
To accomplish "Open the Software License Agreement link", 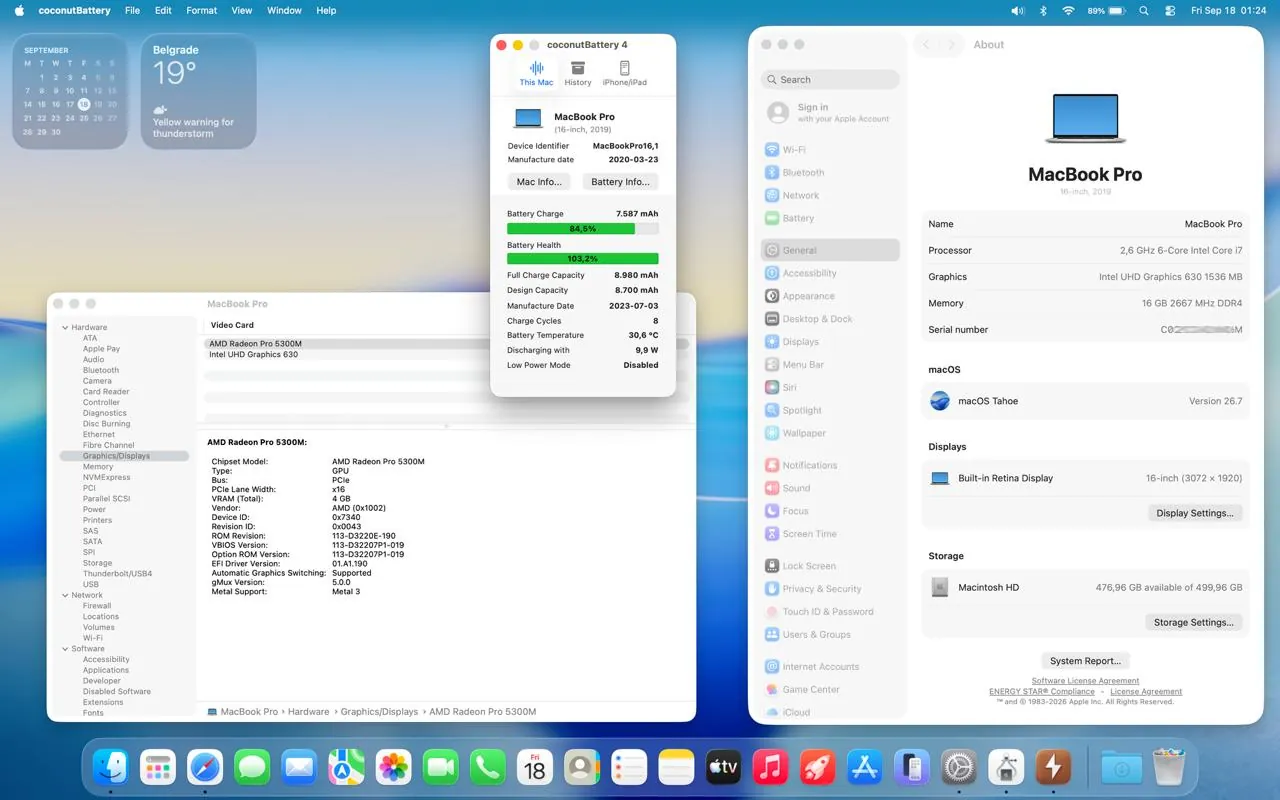I will 1085,681.
